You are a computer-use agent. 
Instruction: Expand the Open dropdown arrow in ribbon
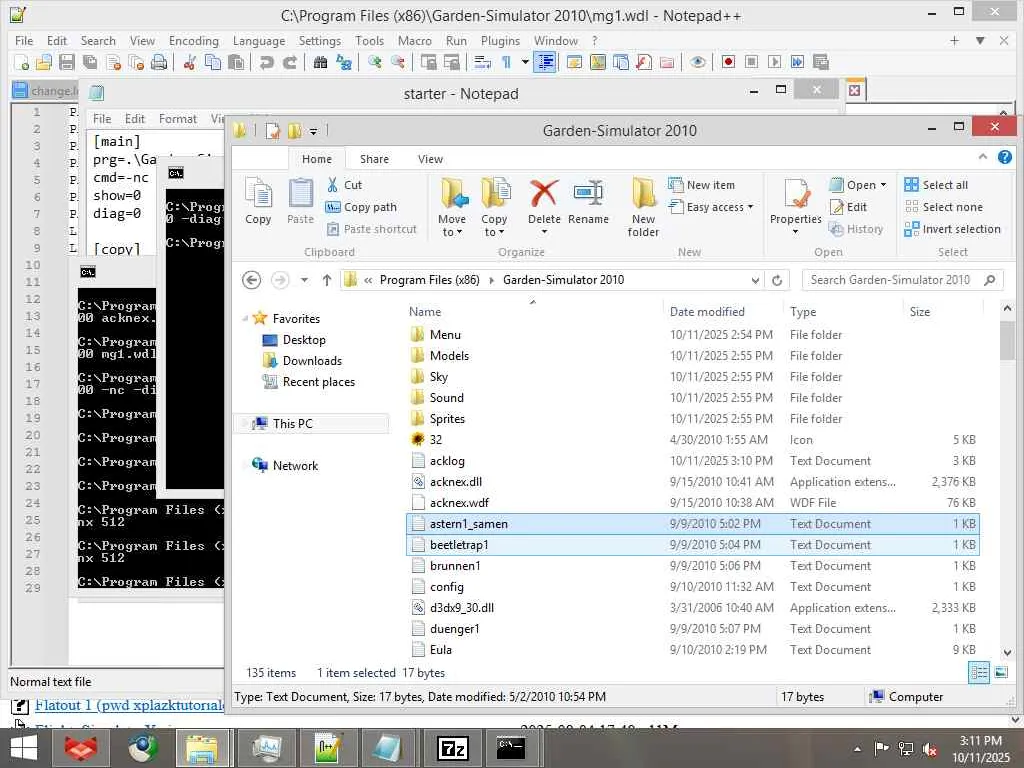(x=884, y=185)
